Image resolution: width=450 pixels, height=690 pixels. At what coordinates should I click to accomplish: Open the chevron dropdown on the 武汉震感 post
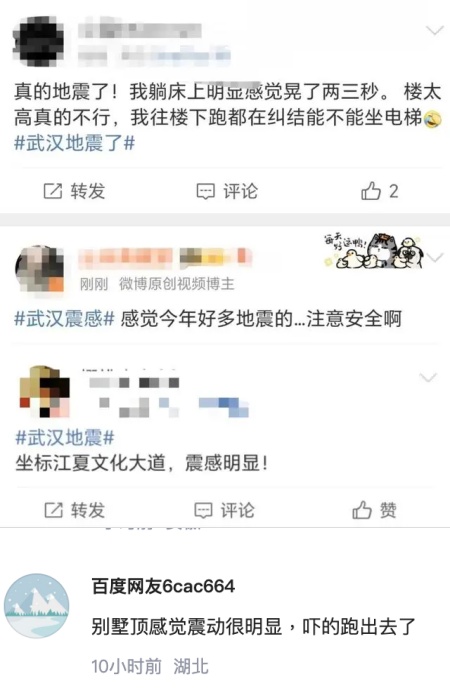pyautogui.click(x=435, y=257)
